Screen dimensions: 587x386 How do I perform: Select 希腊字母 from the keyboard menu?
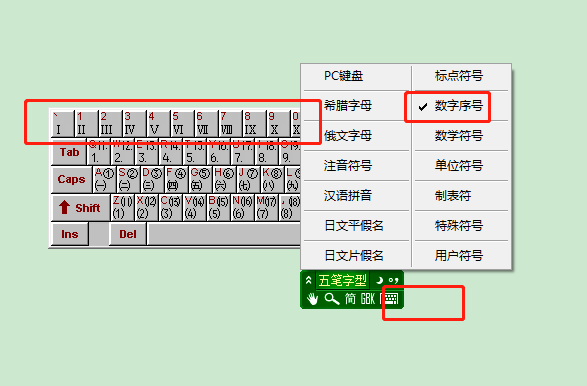(356, 106)
